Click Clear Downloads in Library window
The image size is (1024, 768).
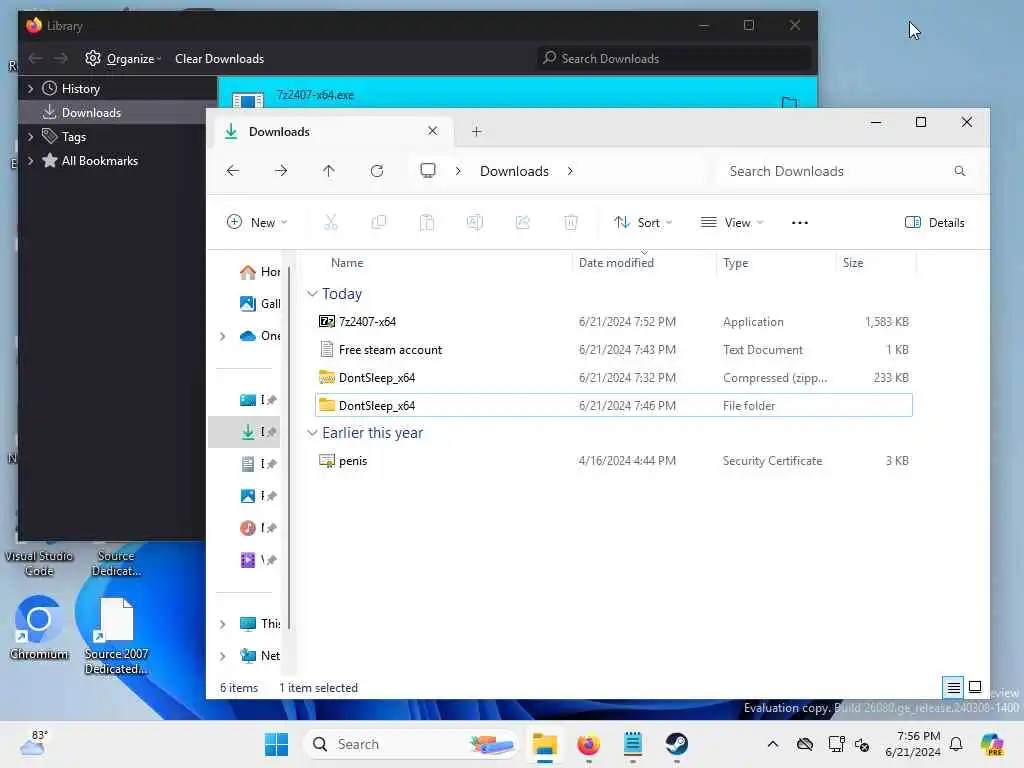(x=219, y=59)
